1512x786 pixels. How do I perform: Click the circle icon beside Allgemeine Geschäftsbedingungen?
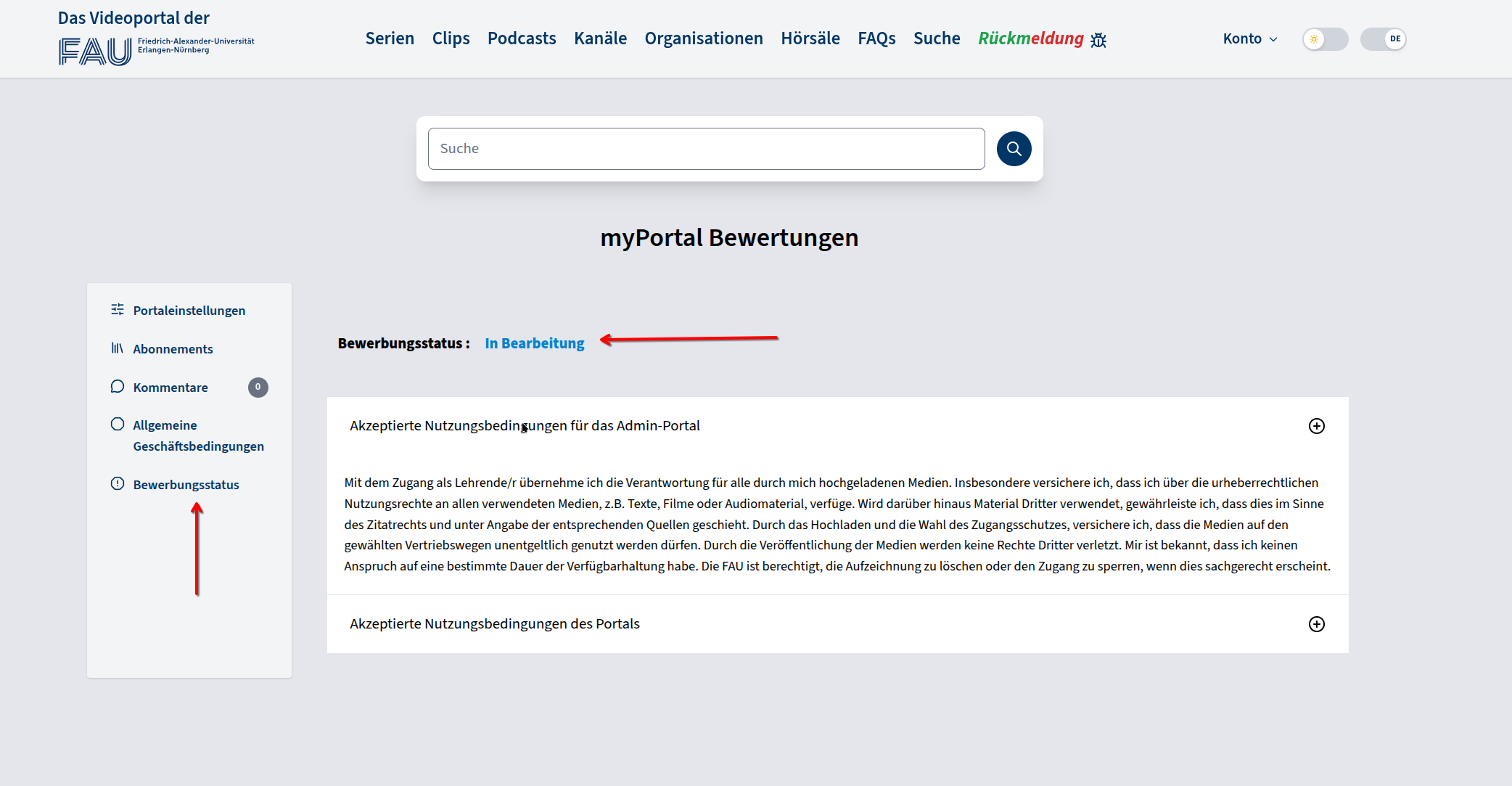click(x=118, y=425)
